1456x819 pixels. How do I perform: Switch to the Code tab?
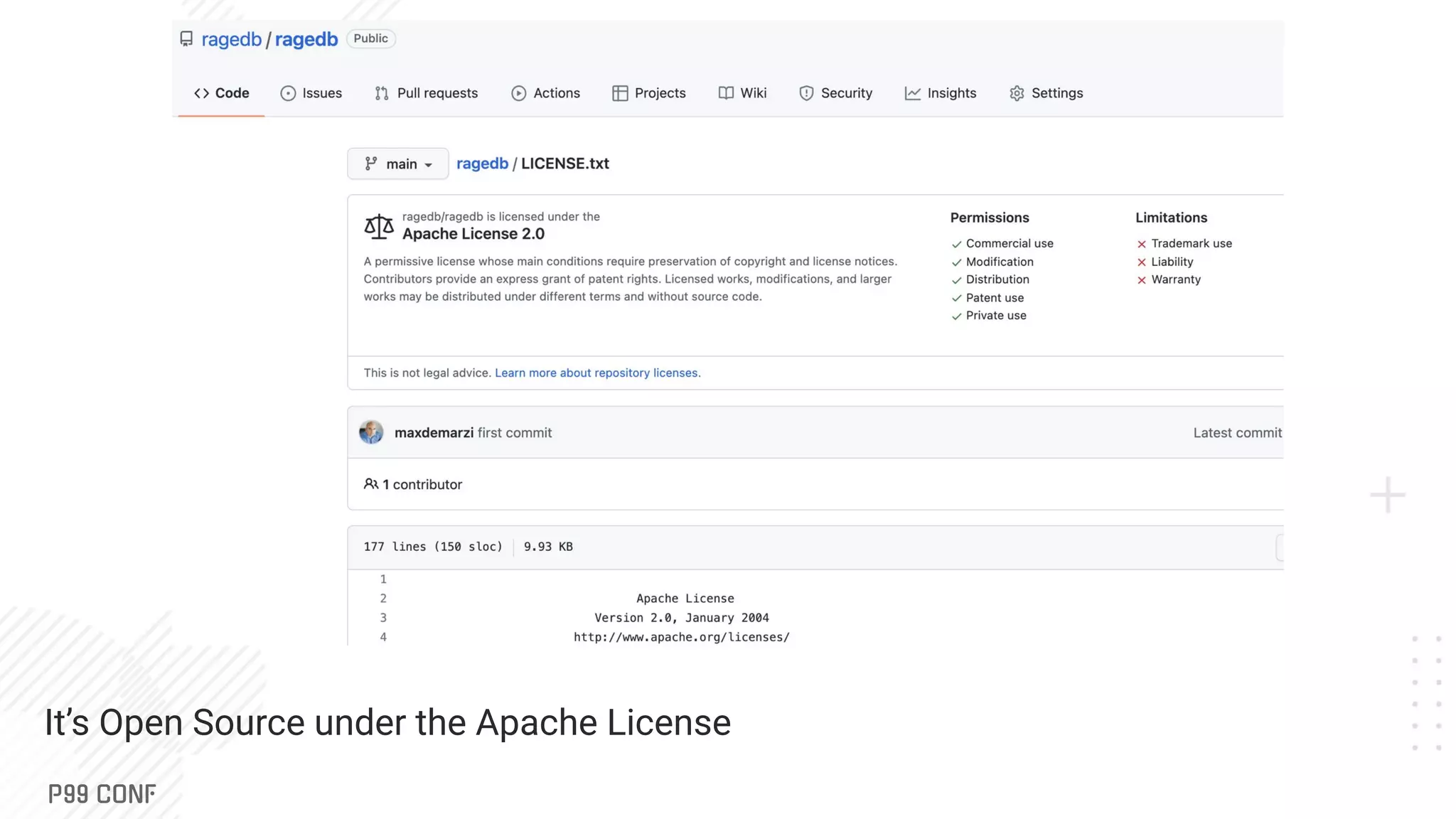(x=221, y=93)
